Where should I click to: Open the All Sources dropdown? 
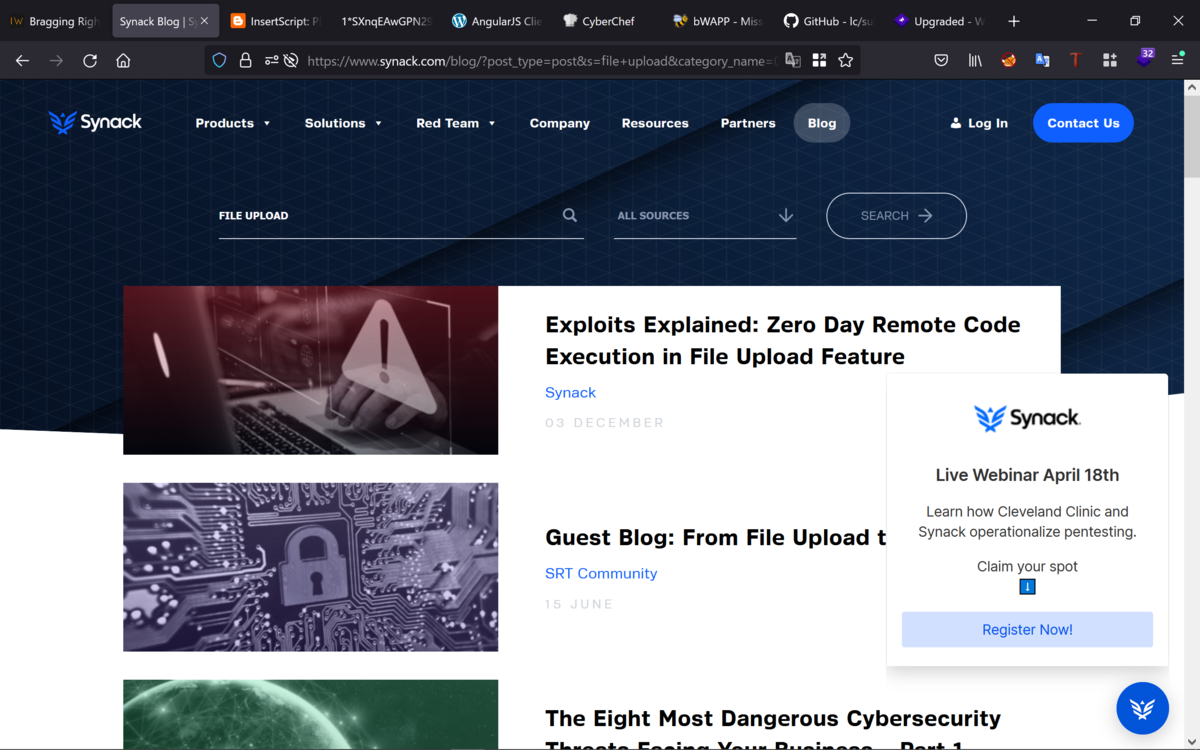point(705,216)
